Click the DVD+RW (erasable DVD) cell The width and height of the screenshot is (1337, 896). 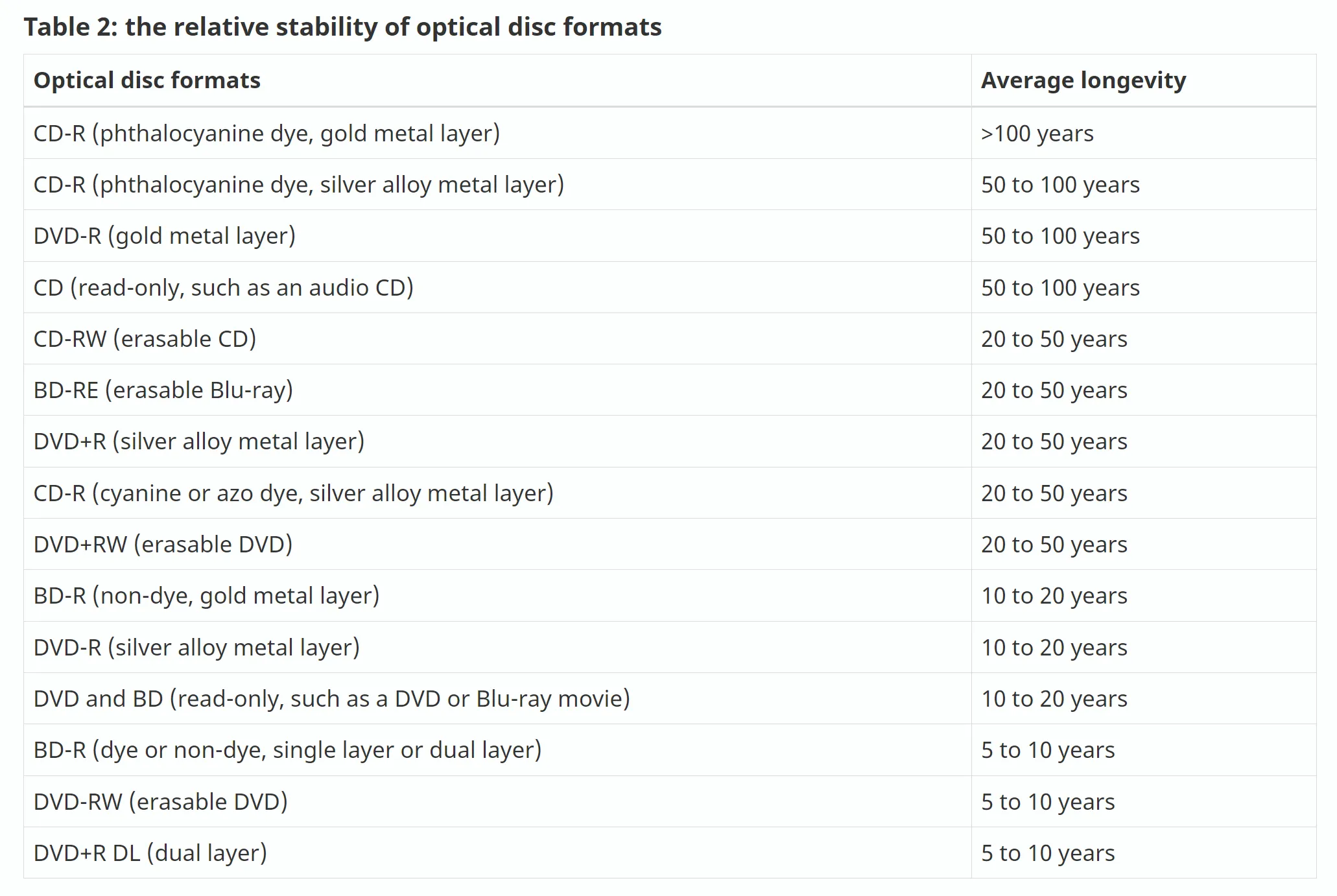tap(163, 545)
